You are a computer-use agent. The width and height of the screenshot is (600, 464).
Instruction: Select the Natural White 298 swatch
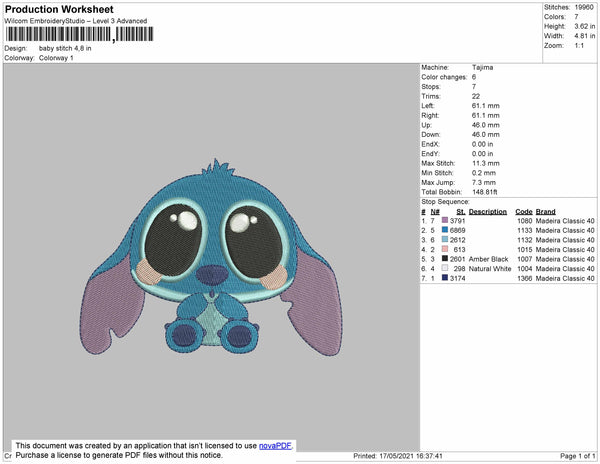(445, 268)
